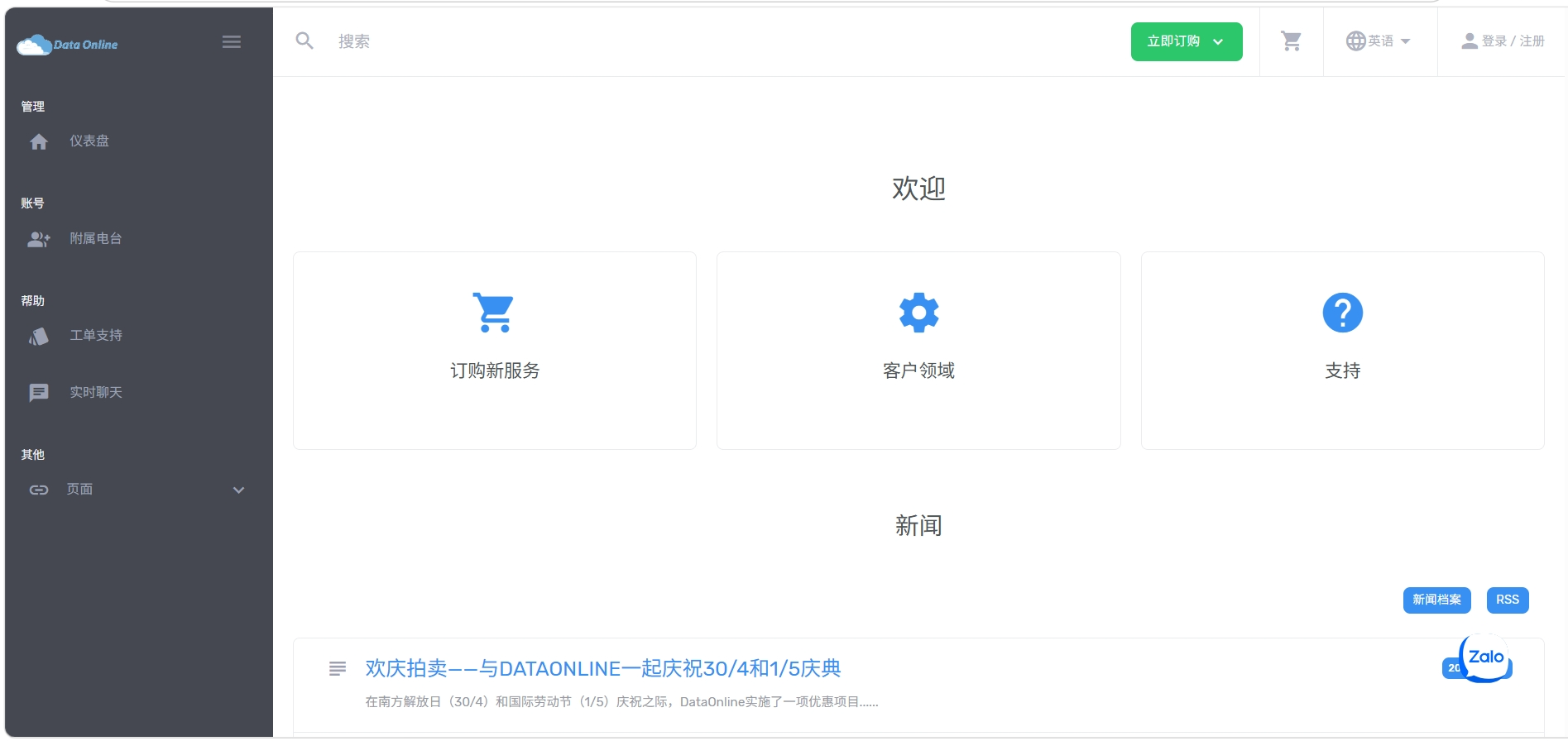Click 登录 / 注册 login link
Screen dimensions: 1568x741
click(x=1503, y=41)
